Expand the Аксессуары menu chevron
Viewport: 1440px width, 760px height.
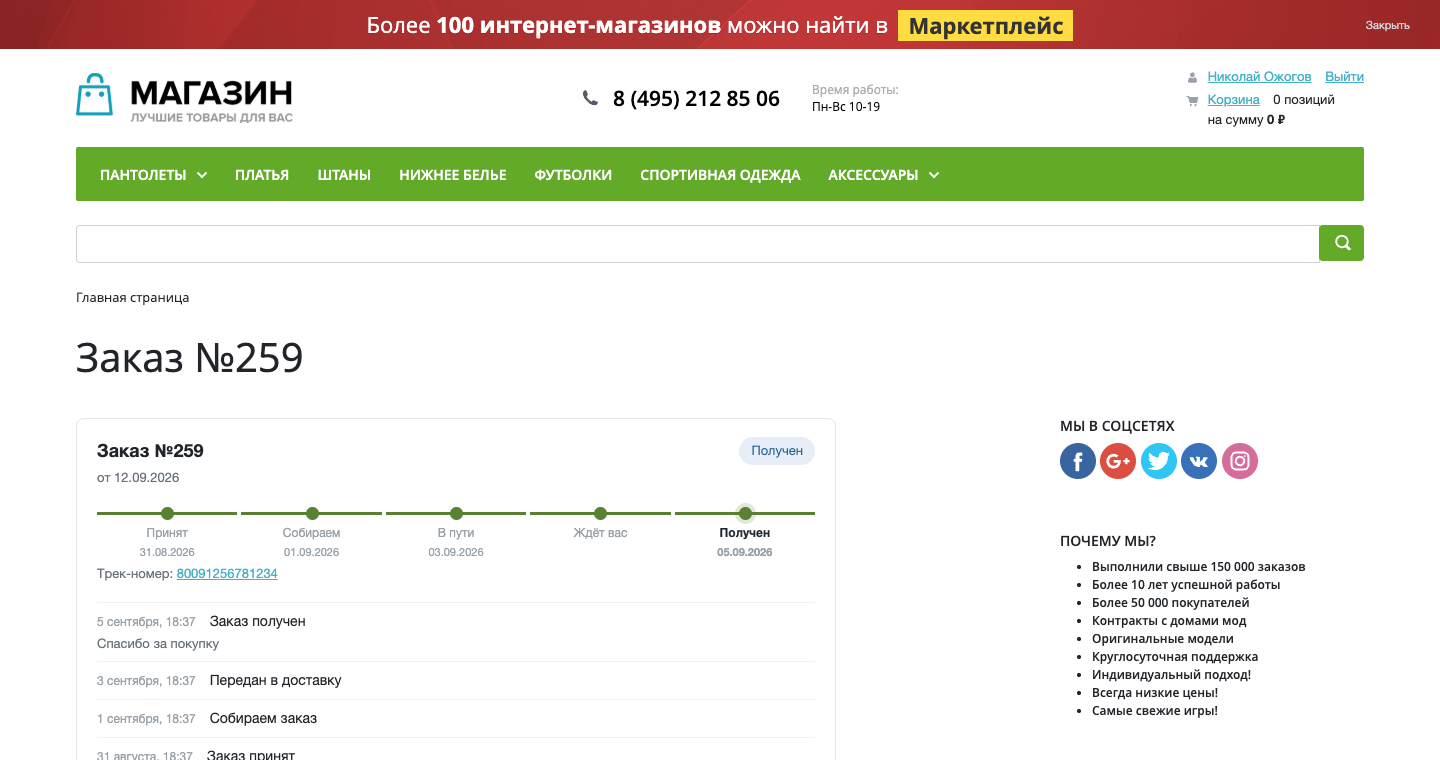coord(934,175)
